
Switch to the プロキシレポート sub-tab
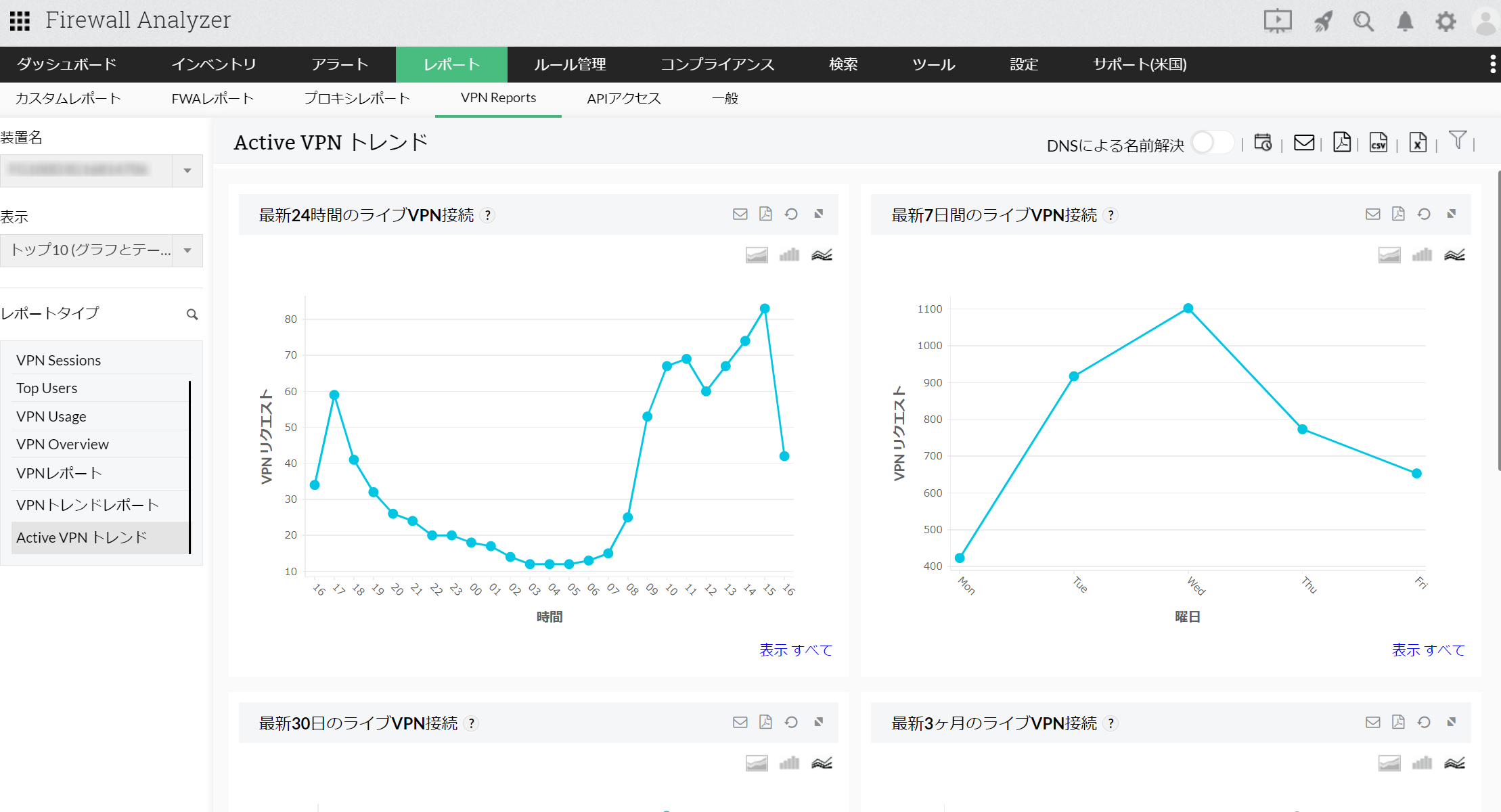[x=357, y=99]
